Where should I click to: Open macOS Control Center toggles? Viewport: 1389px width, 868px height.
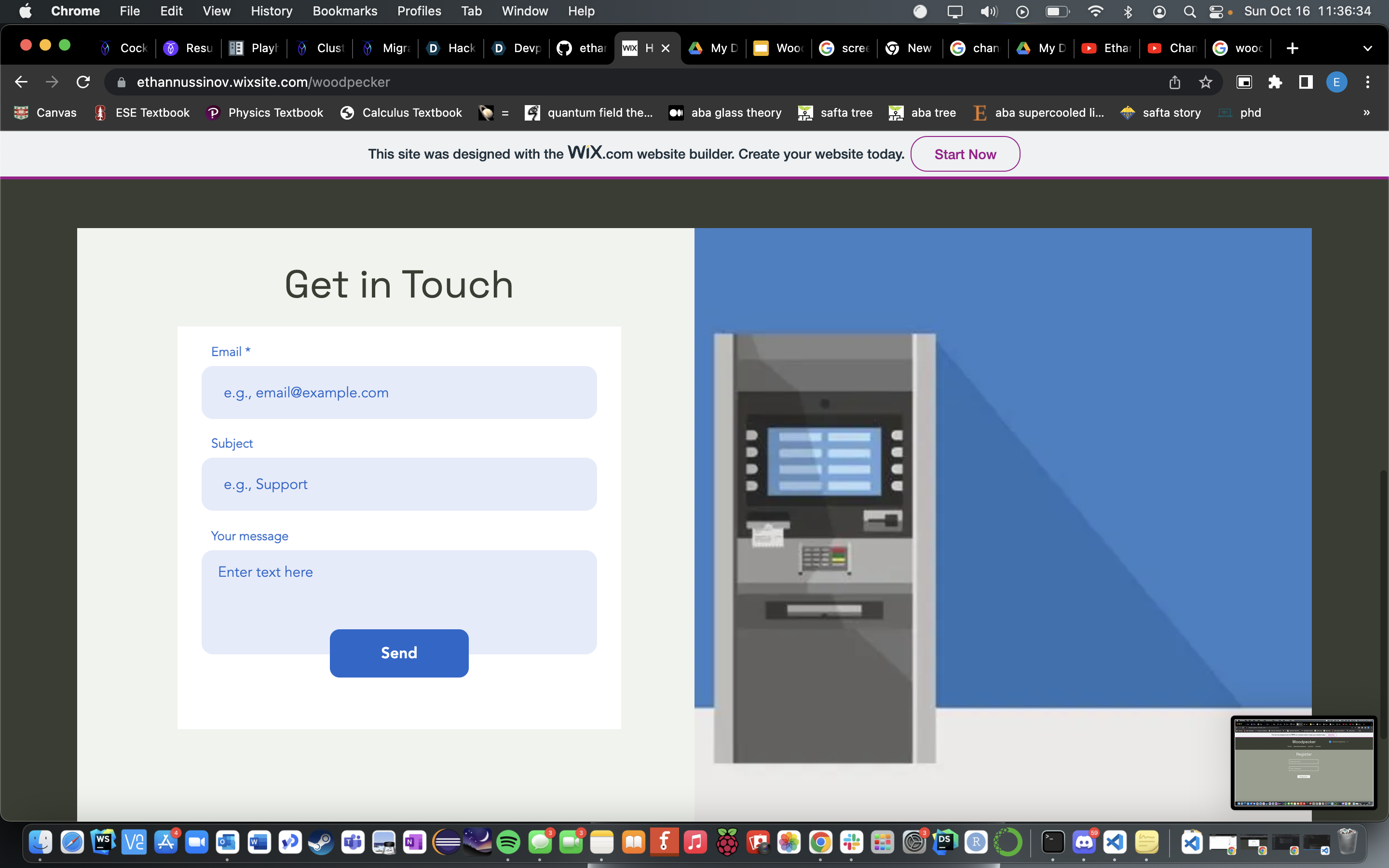click(x=1216, y=12)
